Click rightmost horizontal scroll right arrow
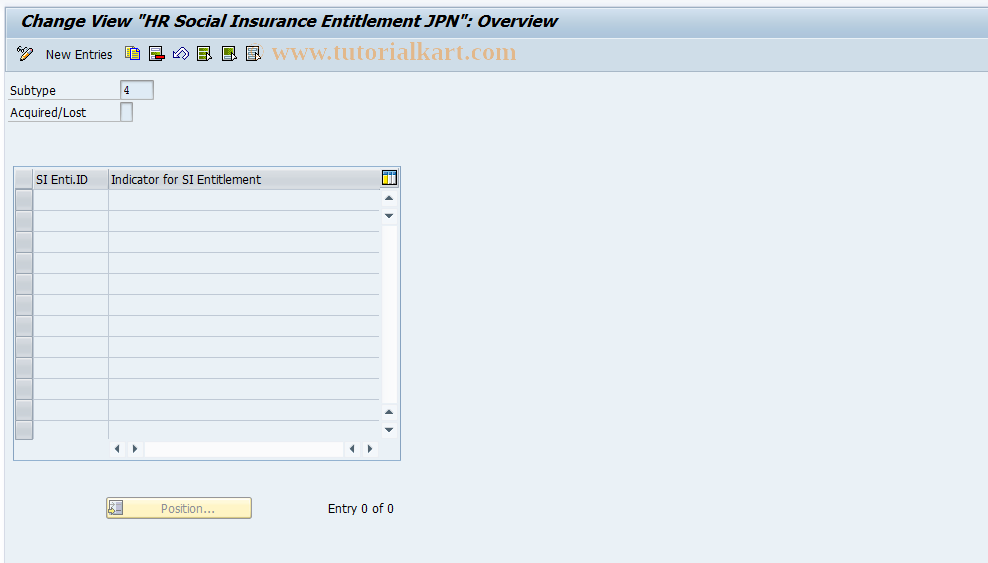The height and width of the screenshot is (563, 988). [370, 449]
